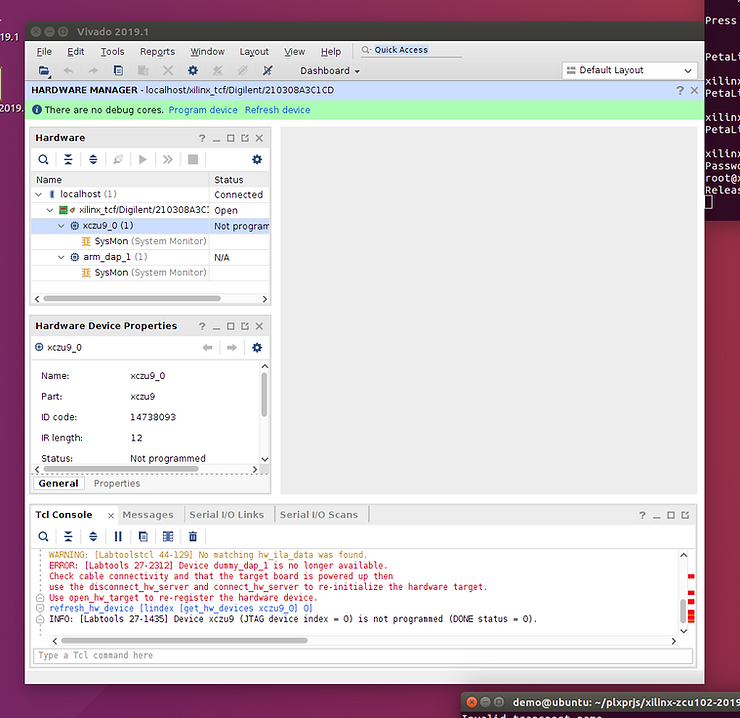Open the Default Layout dropdown
The width and height of the screenshot is (740, 718).
tap(629, 71)
